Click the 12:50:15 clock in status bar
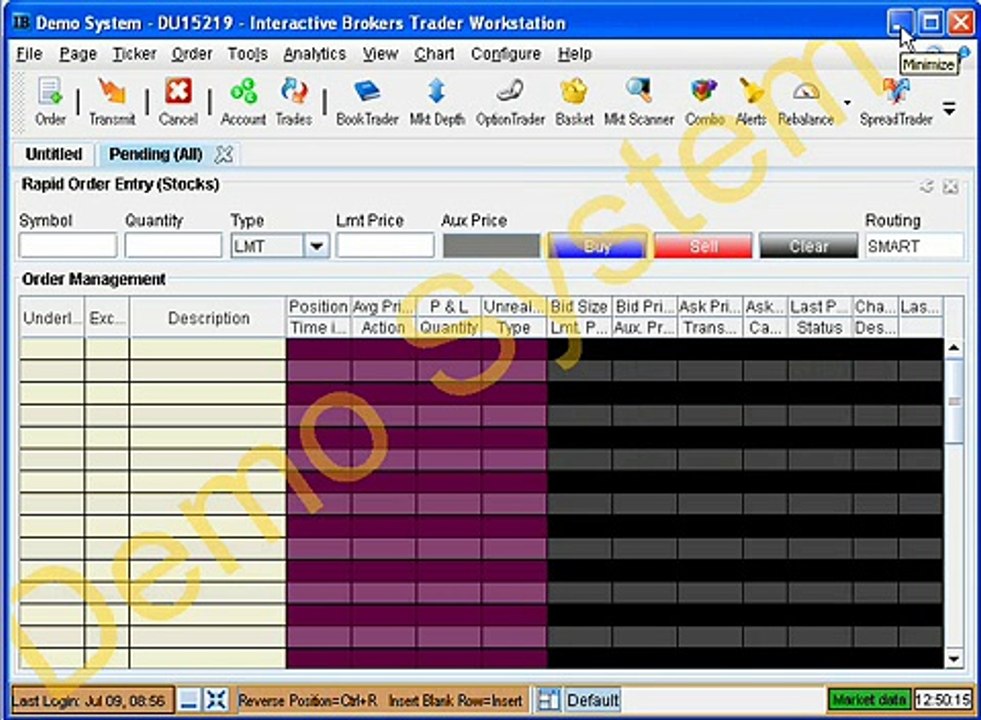Screen dimensions: 981x720 (943, 699)
